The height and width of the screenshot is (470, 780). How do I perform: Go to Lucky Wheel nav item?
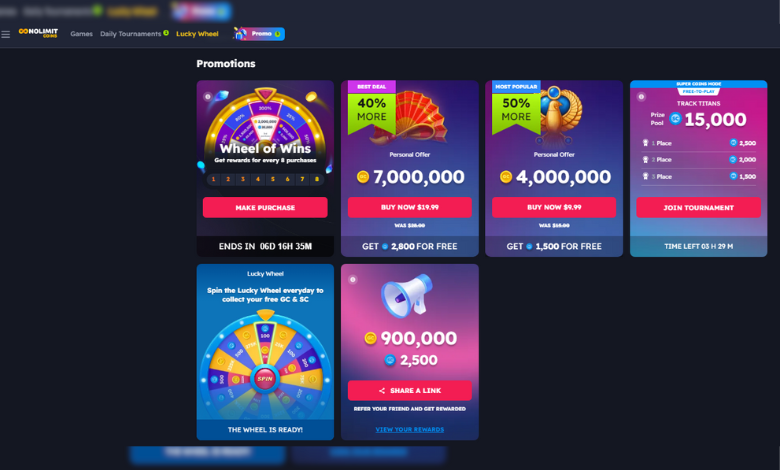[x=197, y=34]
